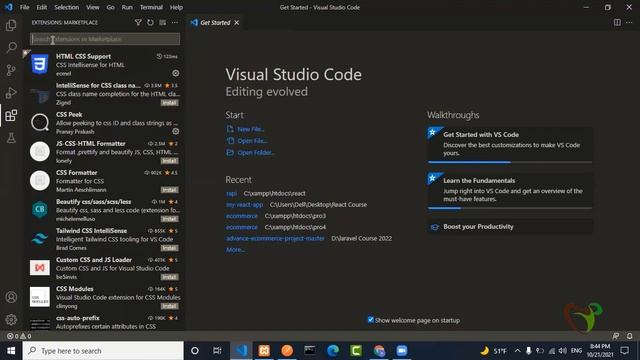Open the View menu
Screen dimensions: 640x360
pos(93,7)
